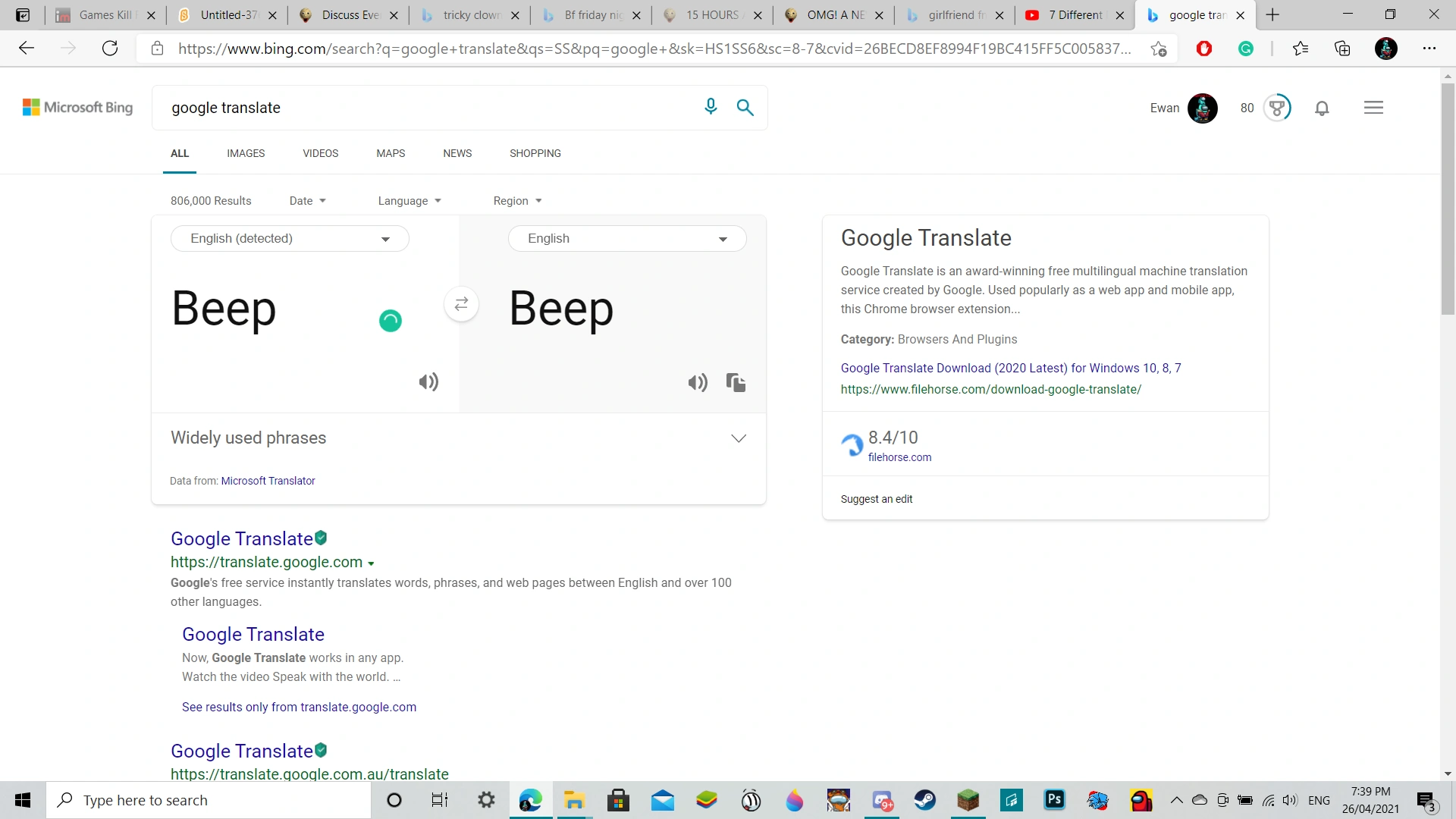This screenshot has width=1456, height=819.
Task: Play source text with left speaker icon
Action: pos(428,382)
